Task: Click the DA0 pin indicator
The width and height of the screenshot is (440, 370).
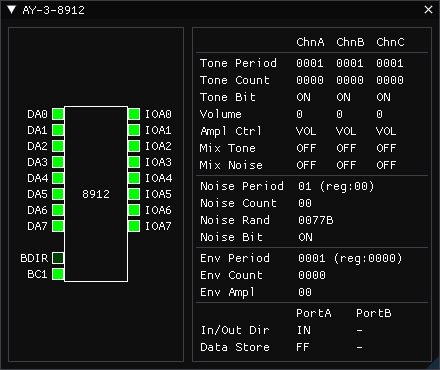Action: [x=58, y=114]
